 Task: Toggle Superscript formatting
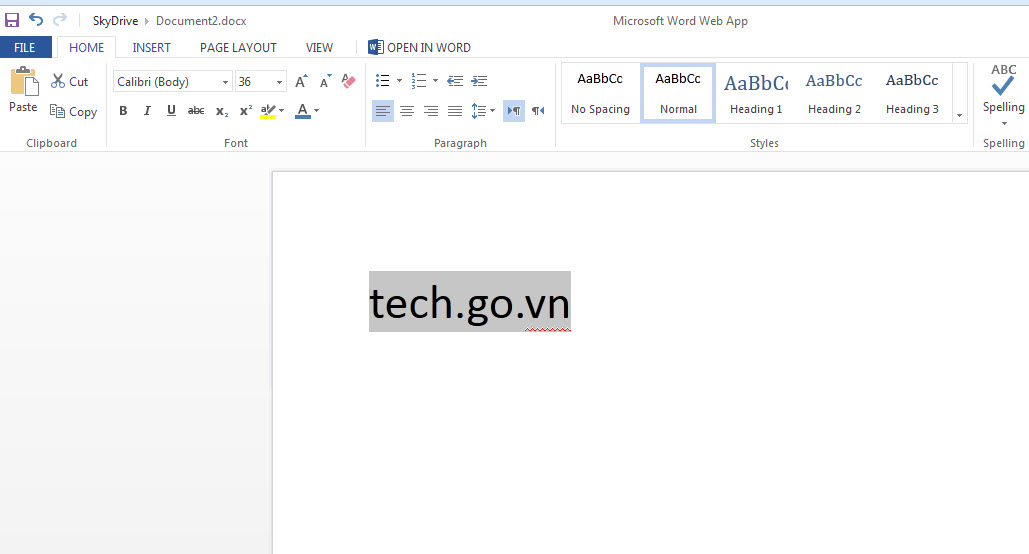(245, 111)
